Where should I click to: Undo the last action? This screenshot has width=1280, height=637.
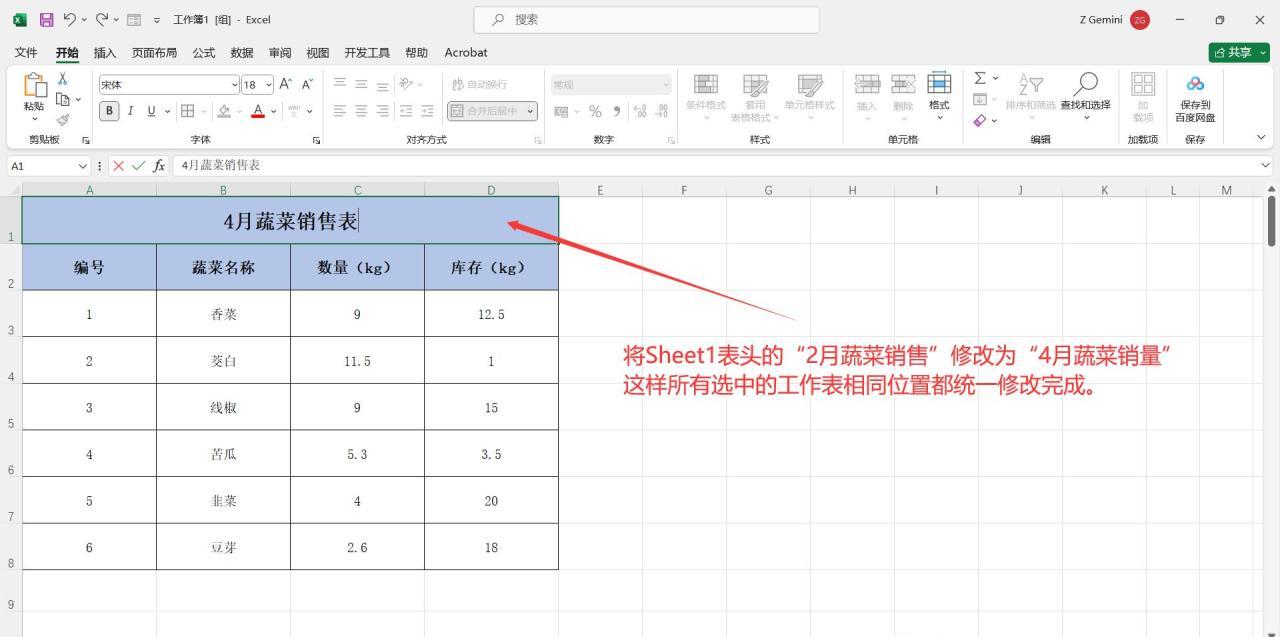point(69,19)
